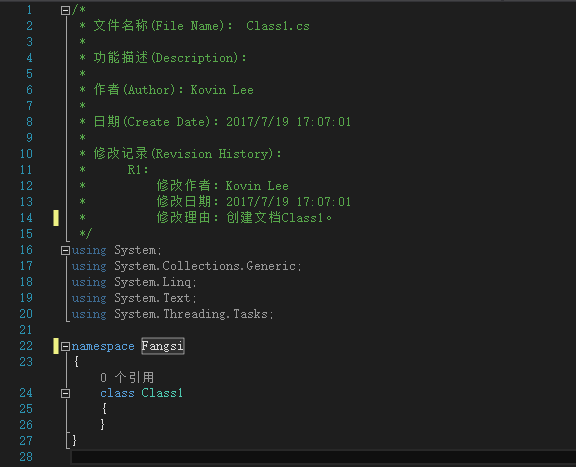Place cursor in the empty line 28
The height and width of the screenshot is (467, 576).
tap(323, 457)
